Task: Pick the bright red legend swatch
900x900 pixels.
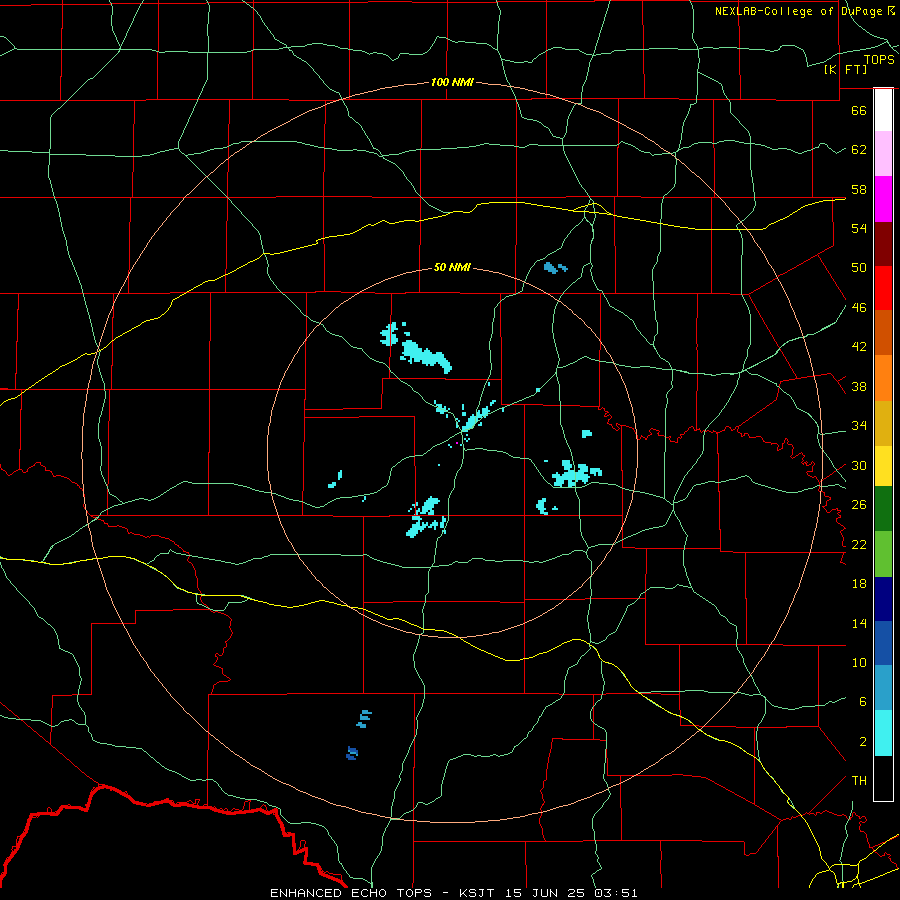Action: point(883,289)
